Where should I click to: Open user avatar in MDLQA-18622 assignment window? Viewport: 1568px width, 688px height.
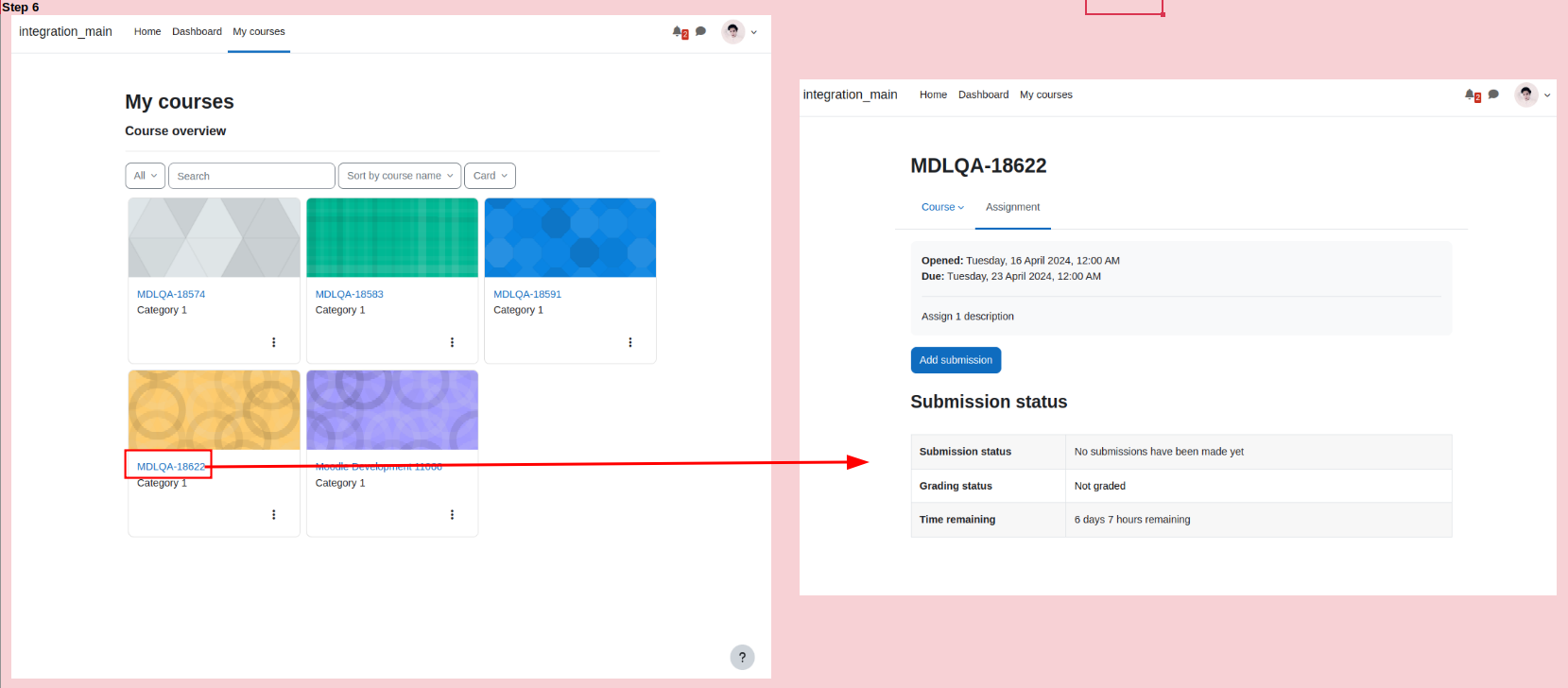pyautogui.click(x=1525, y=95)
